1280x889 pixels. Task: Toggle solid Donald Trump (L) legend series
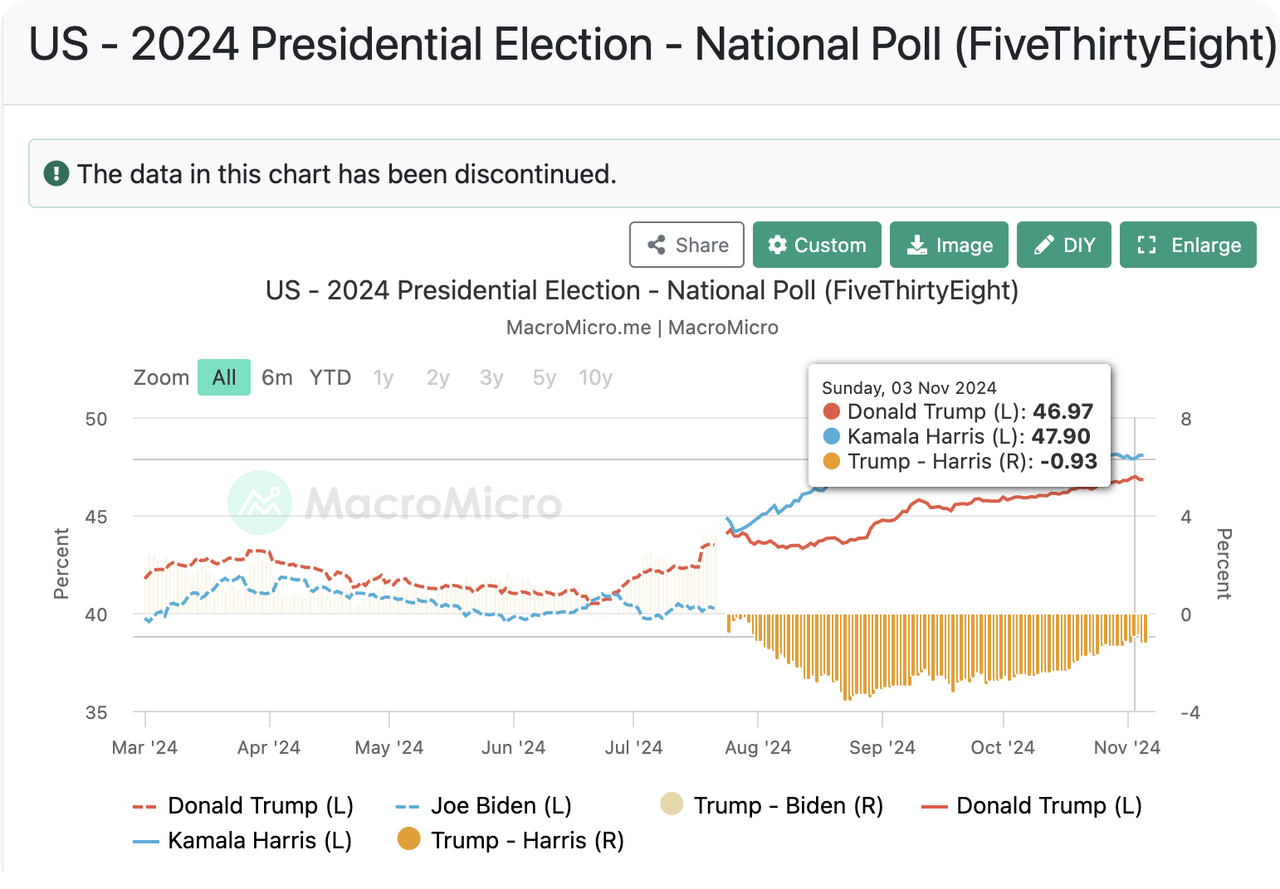coord(1031,806)
